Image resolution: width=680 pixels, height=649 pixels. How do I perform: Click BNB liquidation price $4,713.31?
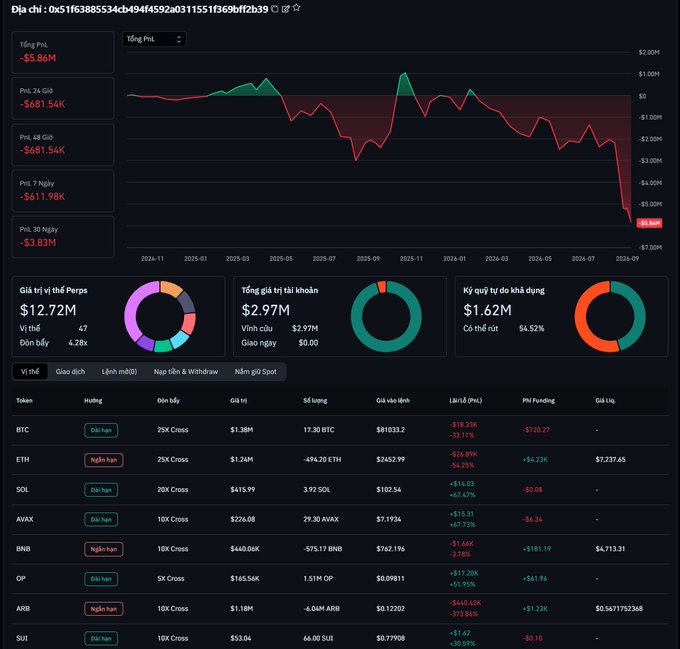pyautogui.click(x=611, y=549)
